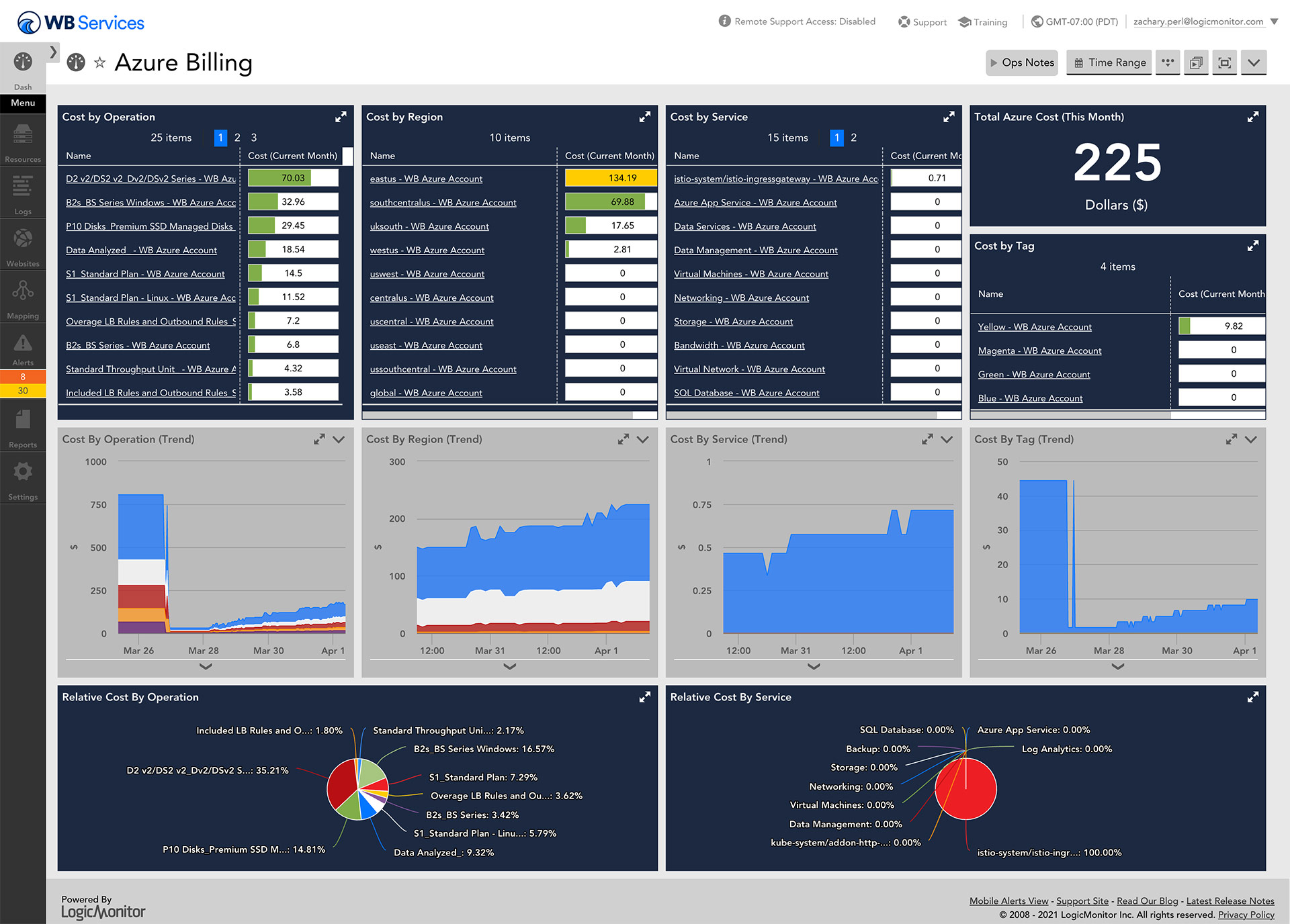Open the dashboard header dropdown arrow

tap(1254, 62)
